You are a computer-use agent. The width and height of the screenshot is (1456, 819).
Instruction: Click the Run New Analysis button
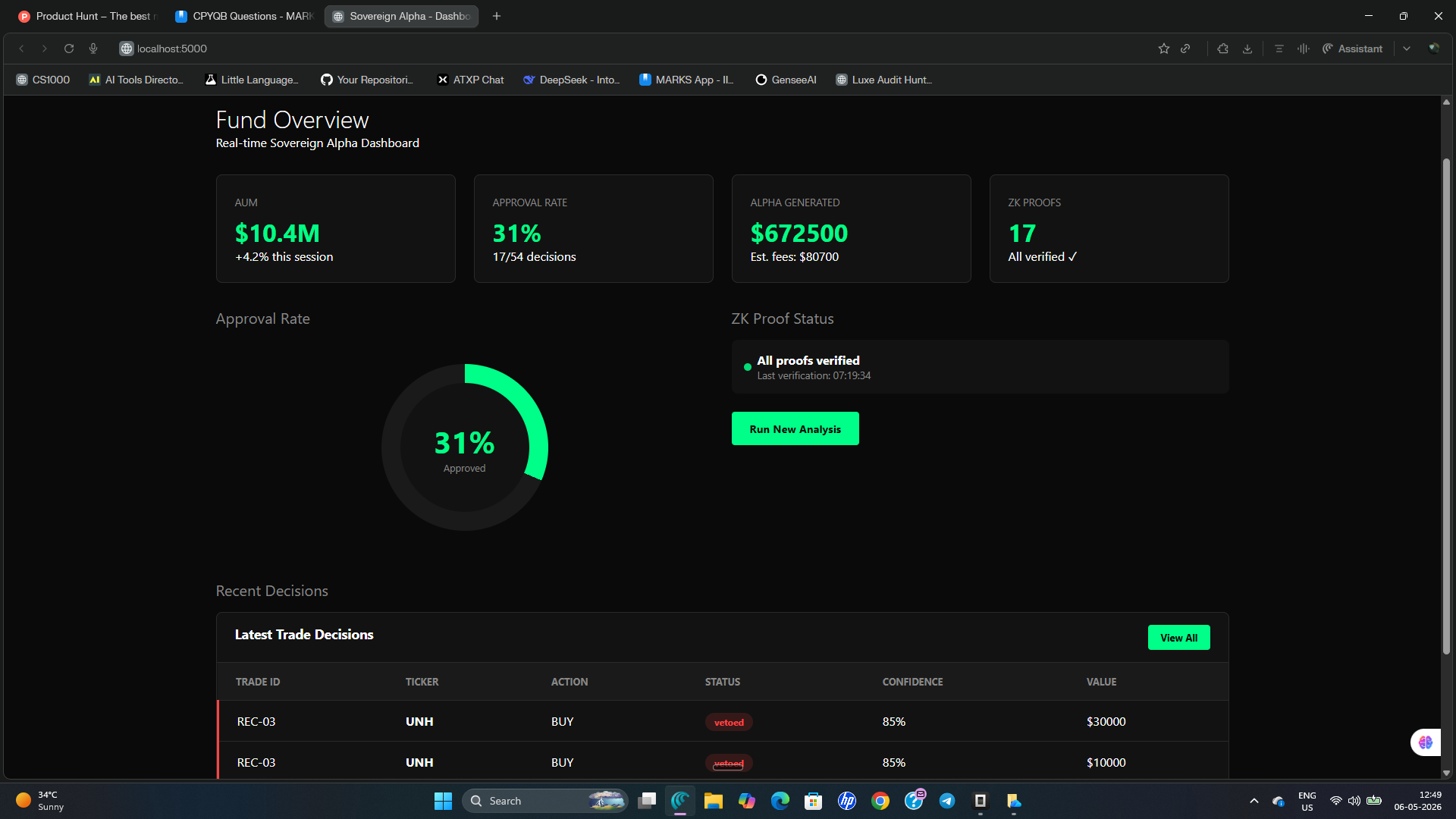[795, 429]
